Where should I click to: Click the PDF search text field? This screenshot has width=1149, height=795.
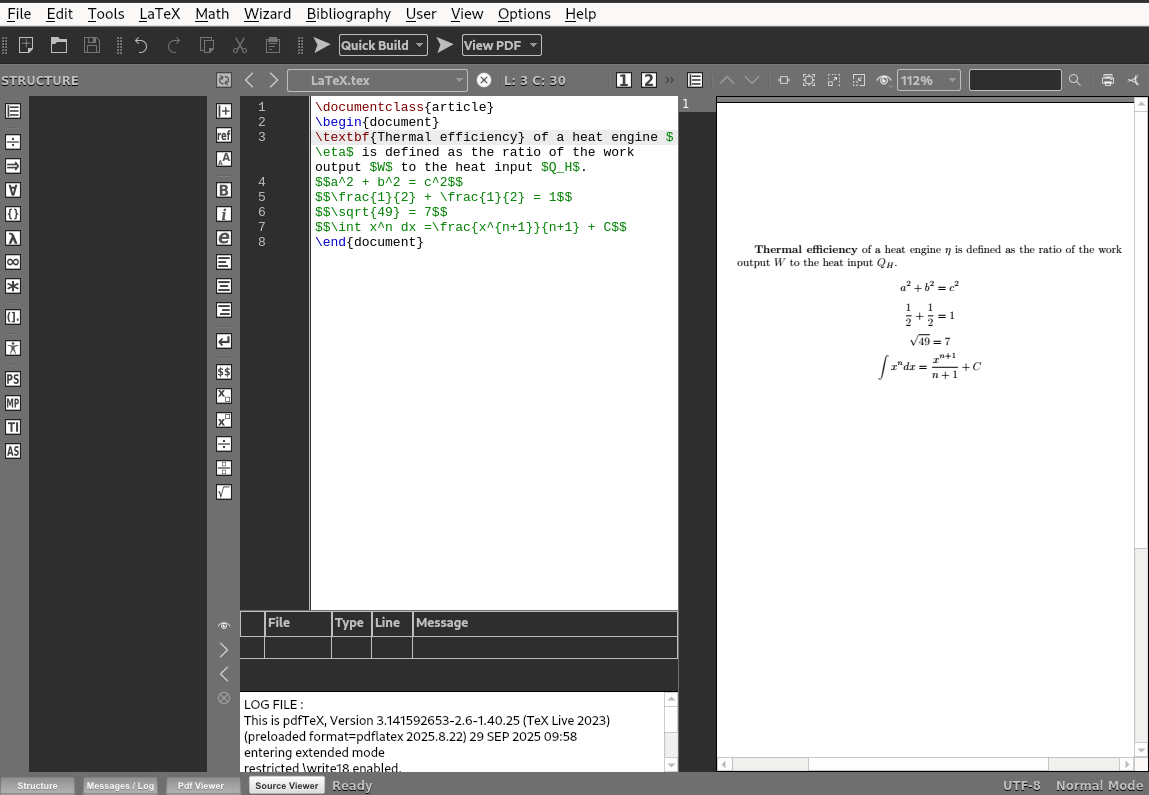(1014, 80)
